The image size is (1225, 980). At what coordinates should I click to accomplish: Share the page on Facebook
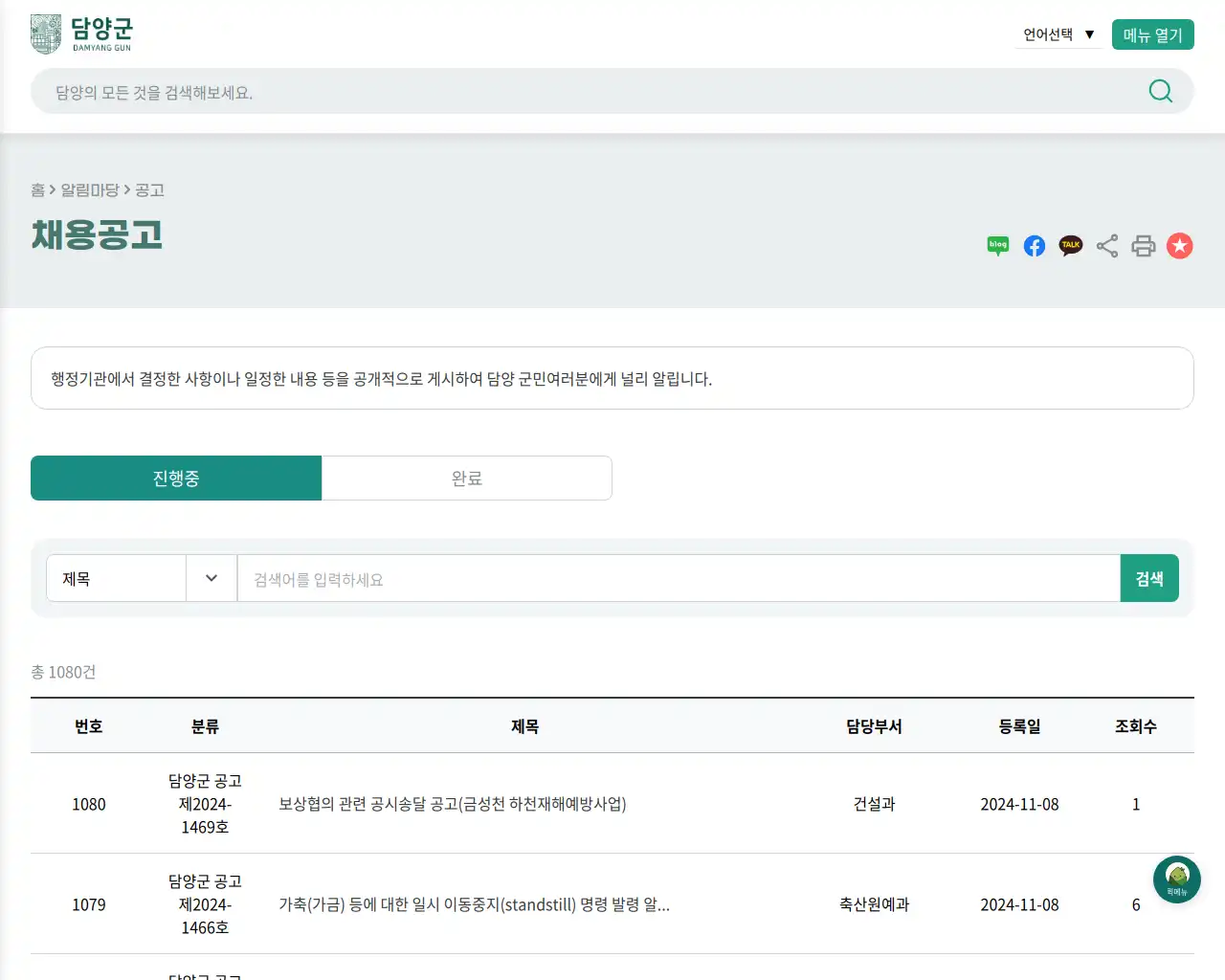click(x=1034, y=245)
